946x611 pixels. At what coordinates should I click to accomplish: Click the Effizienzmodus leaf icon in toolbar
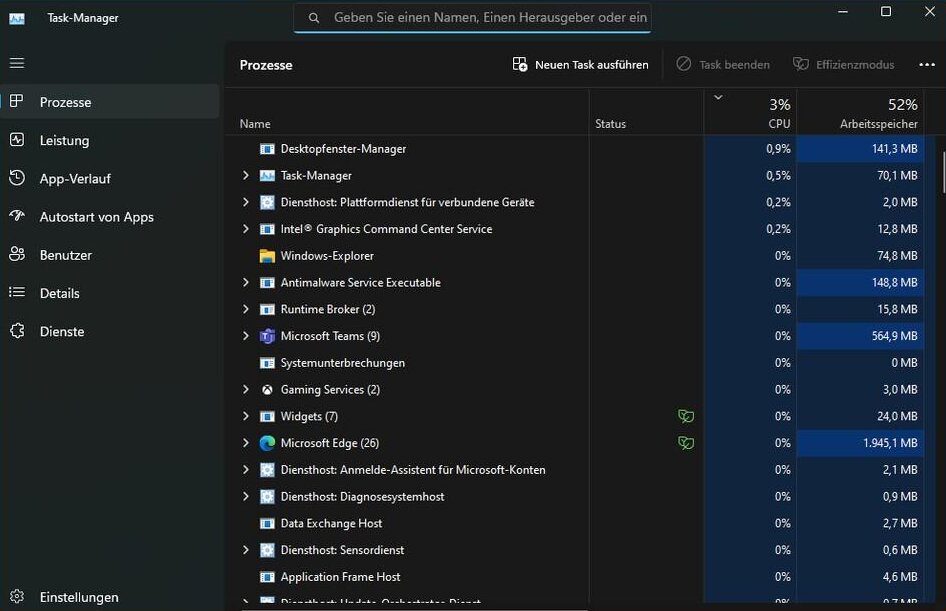click(x=801, y=64)
